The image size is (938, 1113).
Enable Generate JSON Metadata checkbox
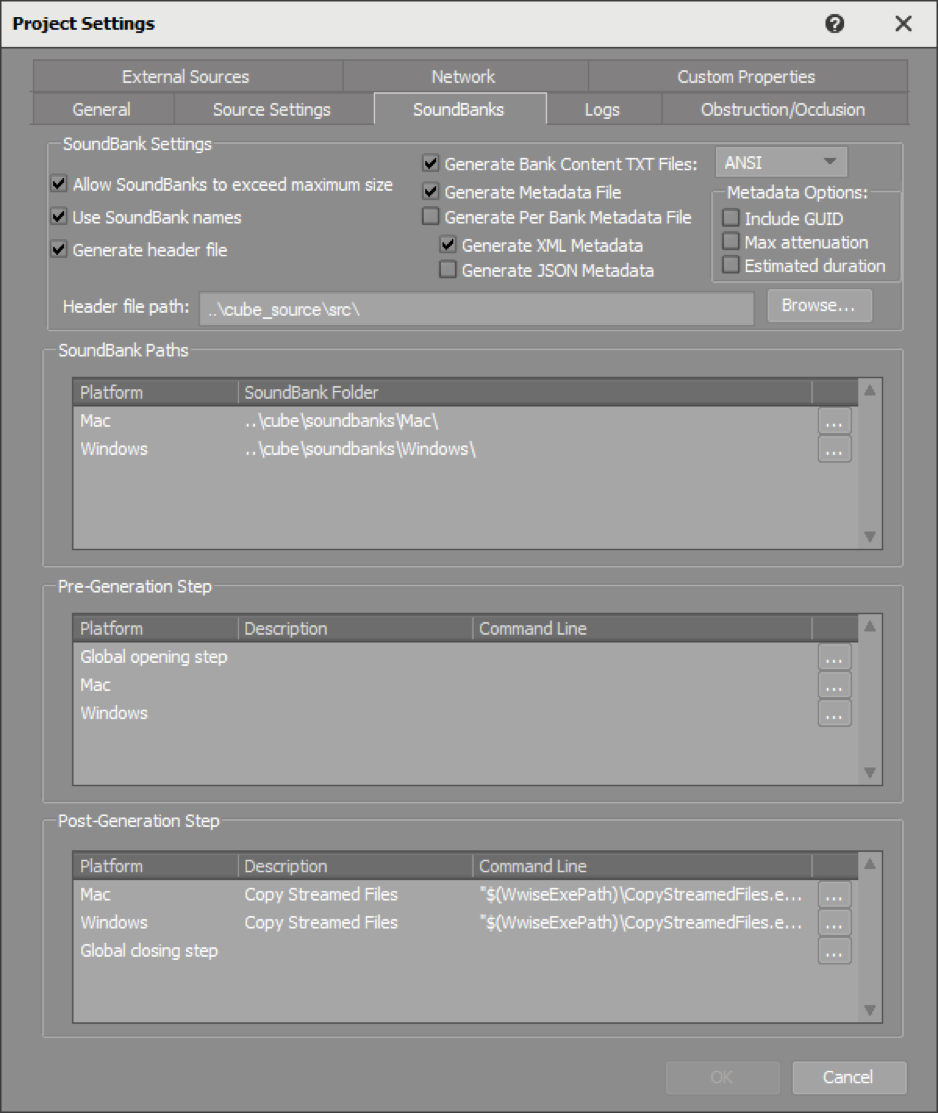click(x=448, y=270)
